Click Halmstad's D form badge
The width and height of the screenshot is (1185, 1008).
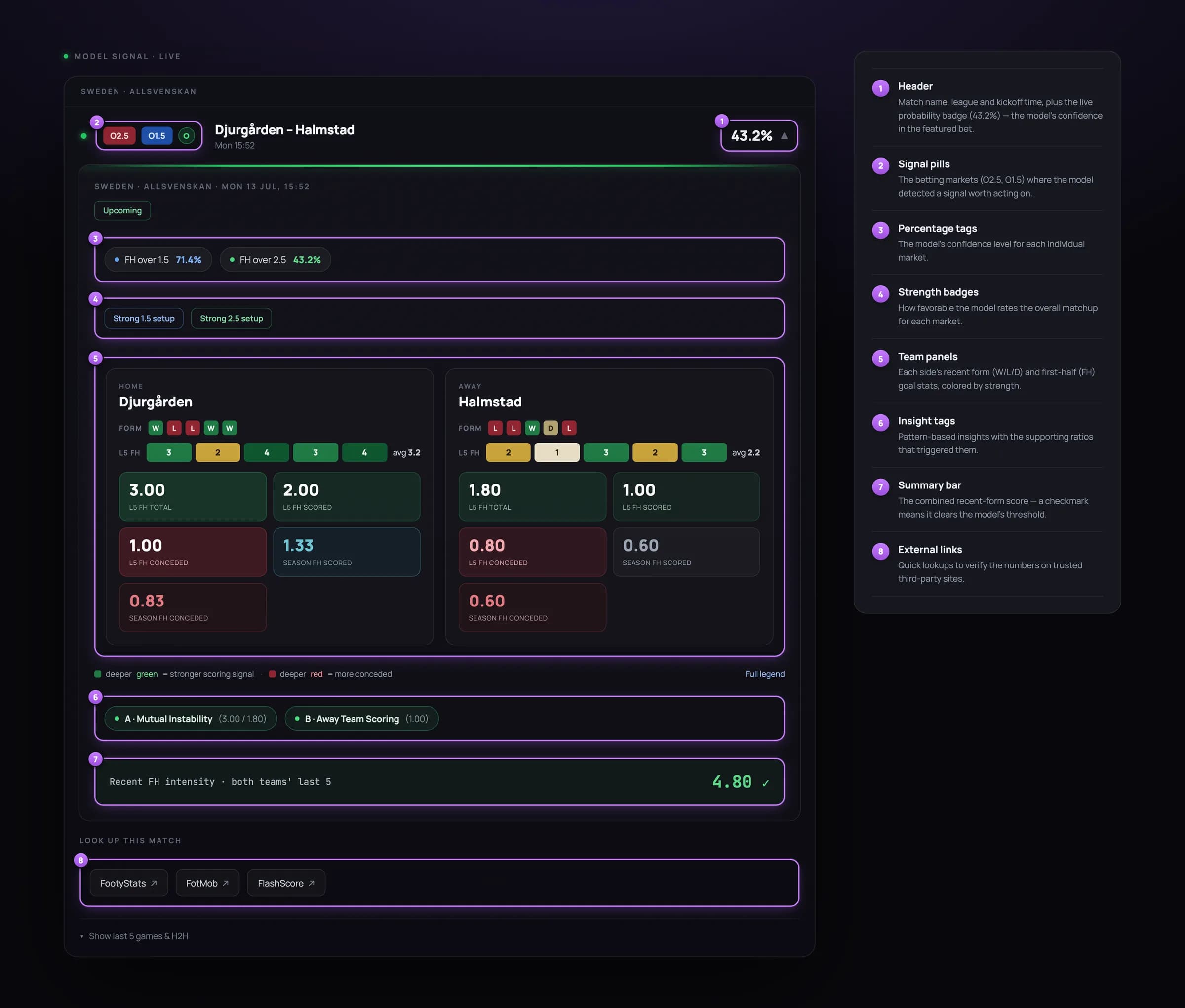click(x=551, y=428)
